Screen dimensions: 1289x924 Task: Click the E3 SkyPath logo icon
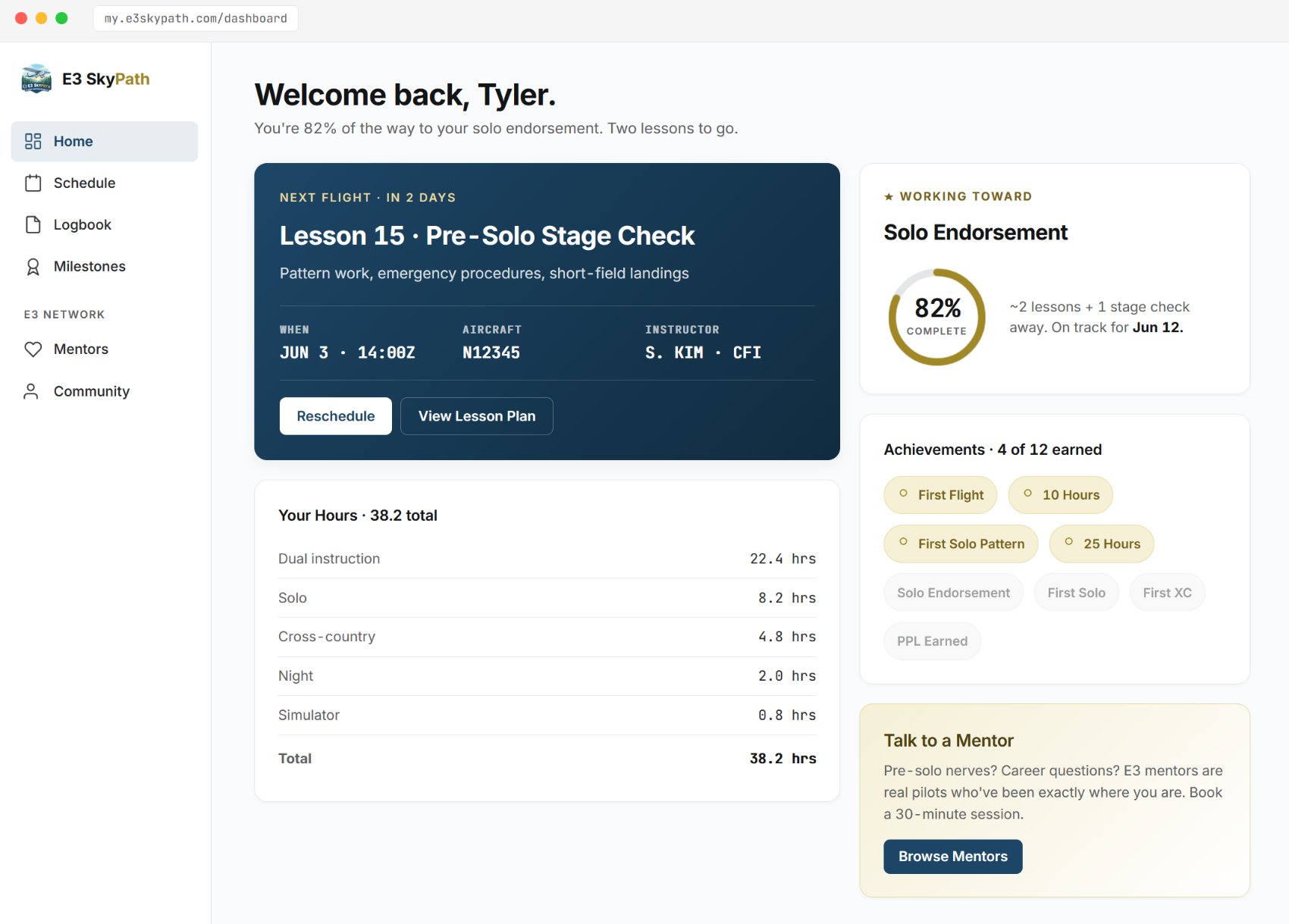36,79
